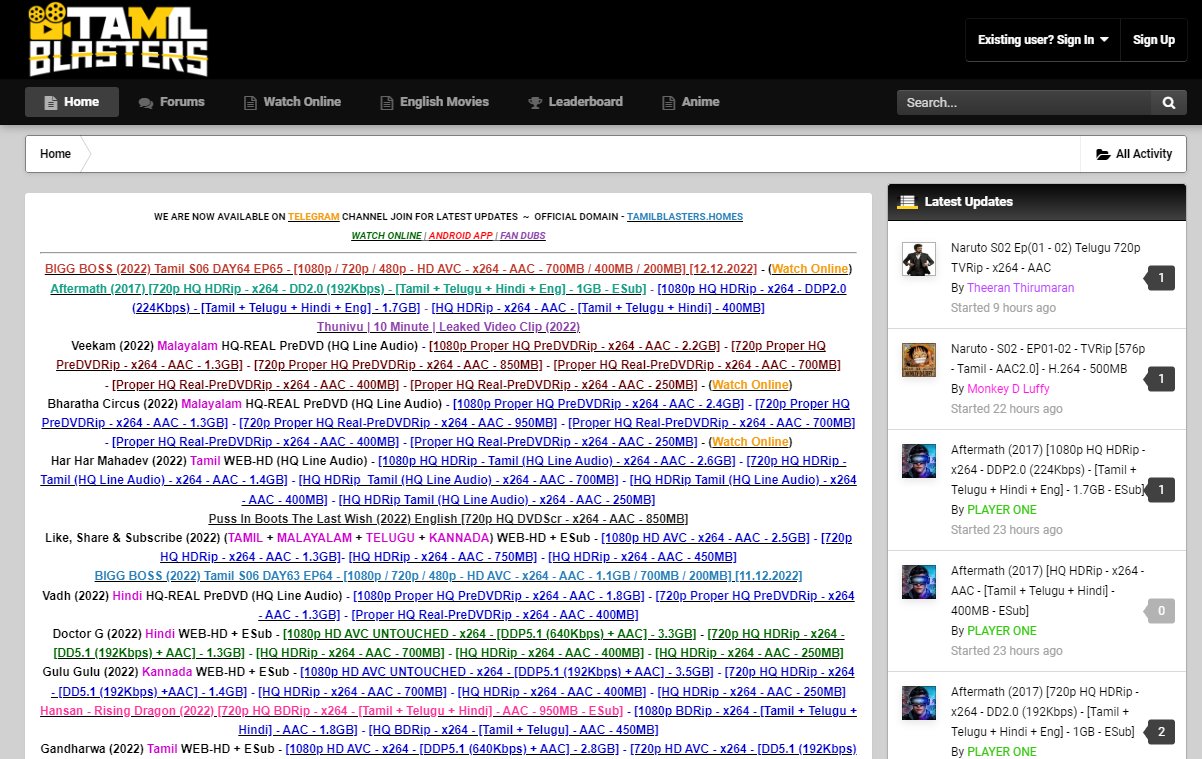This screenshot has height=759, width=1202.
Task: Click the FAN DUBS link
Action: tap(523, 236)
